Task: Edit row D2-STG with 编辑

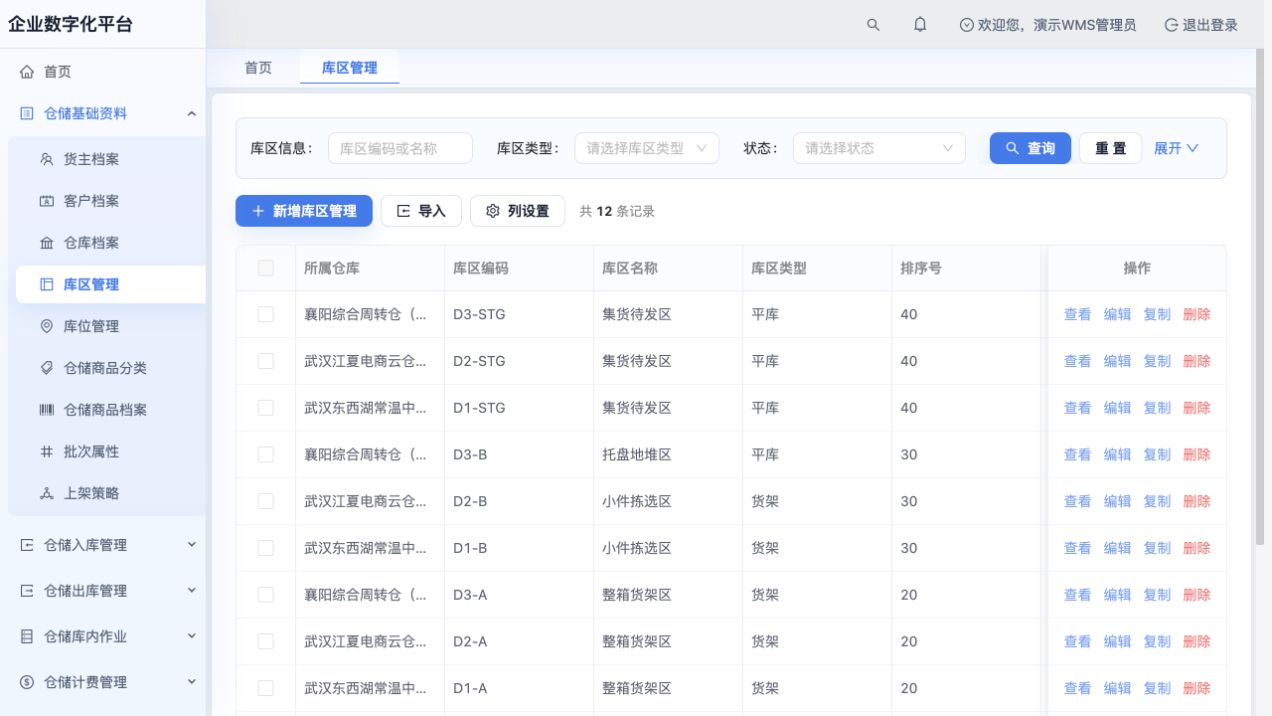Action: [1117, 361]
